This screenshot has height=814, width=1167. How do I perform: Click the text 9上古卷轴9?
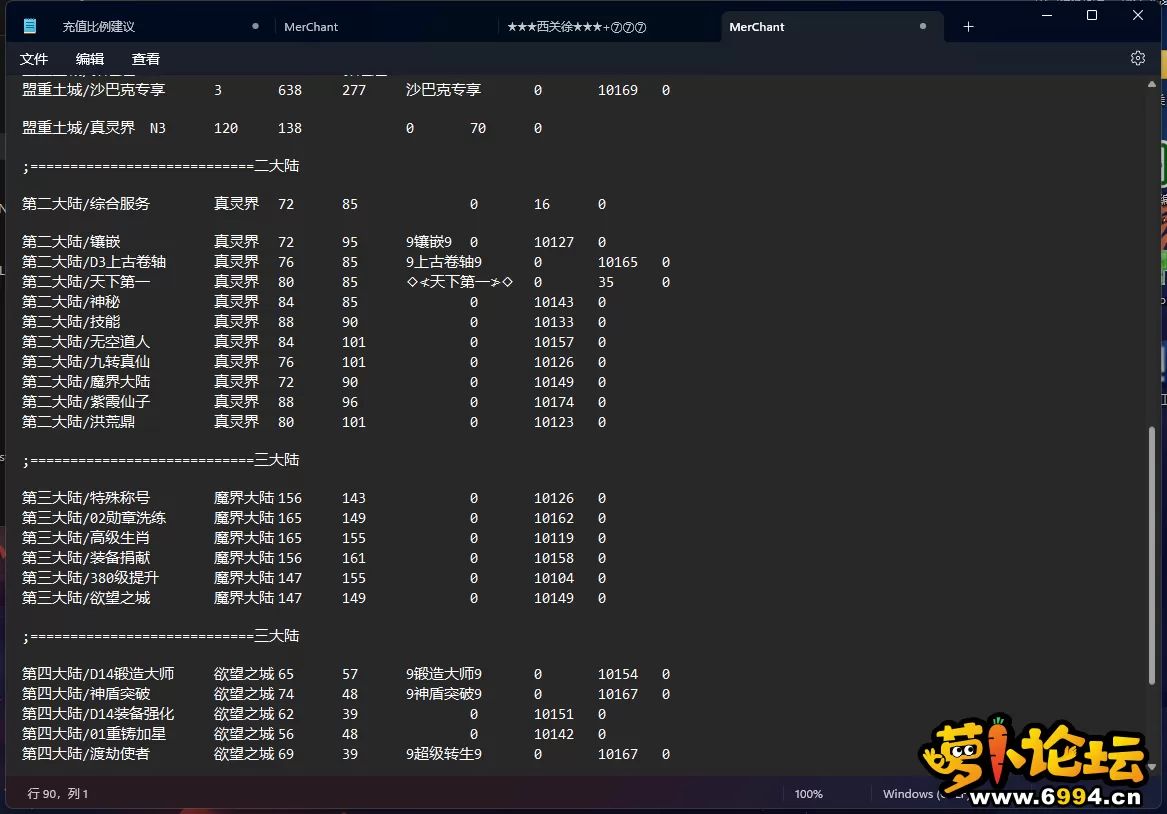point(444,262)
